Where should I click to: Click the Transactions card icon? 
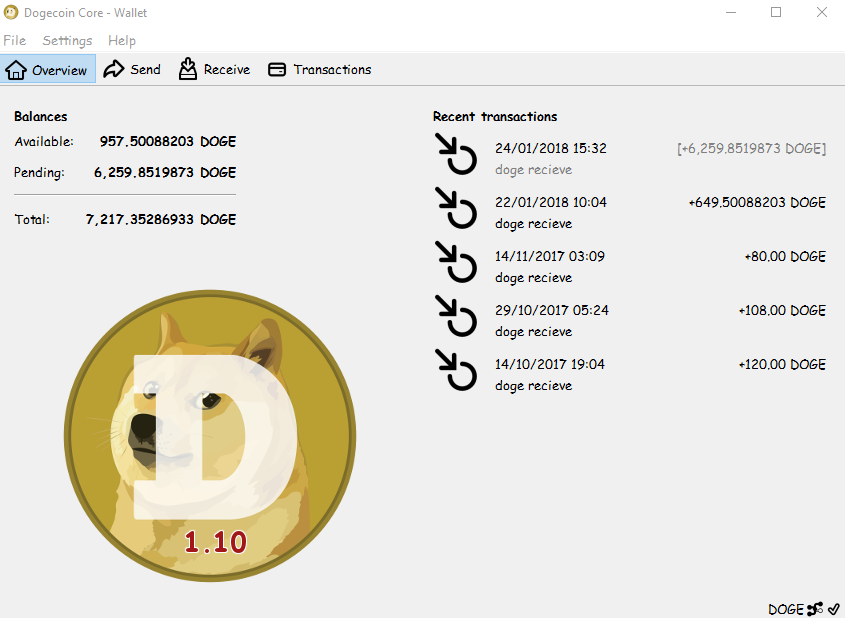277,69
